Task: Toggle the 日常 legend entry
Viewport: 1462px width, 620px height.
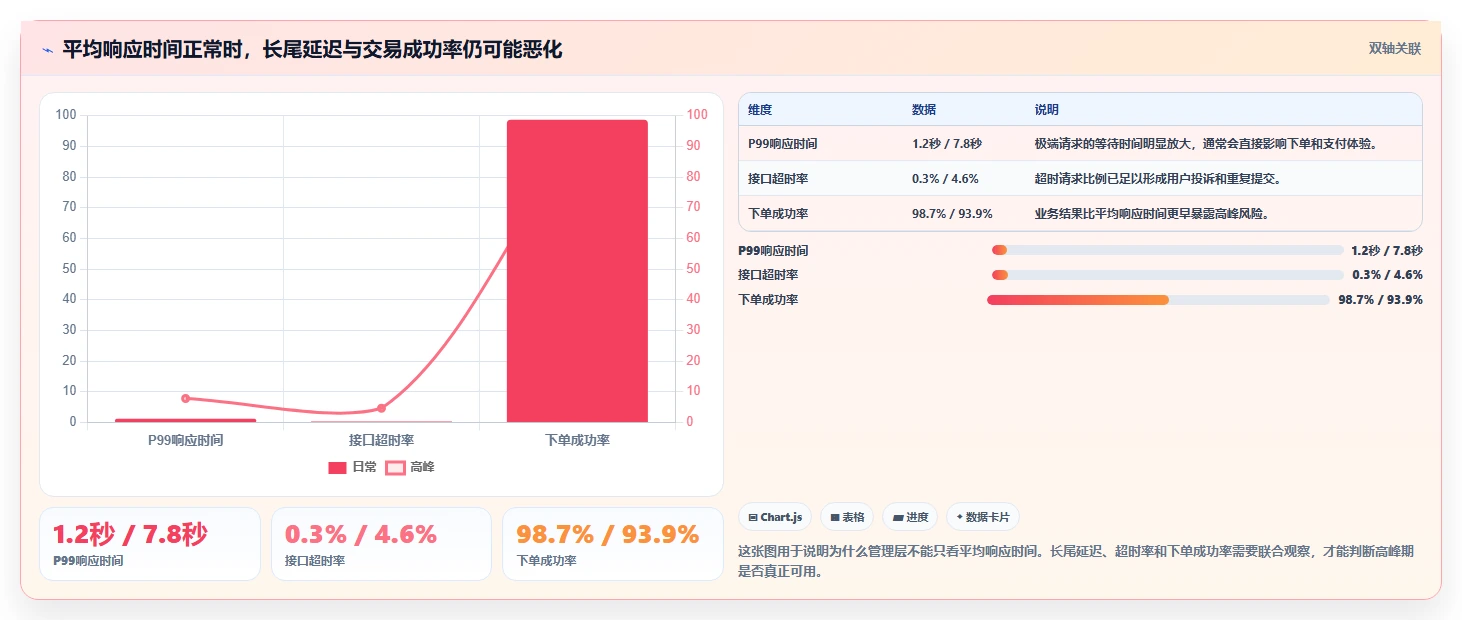Action: (353, 467)
